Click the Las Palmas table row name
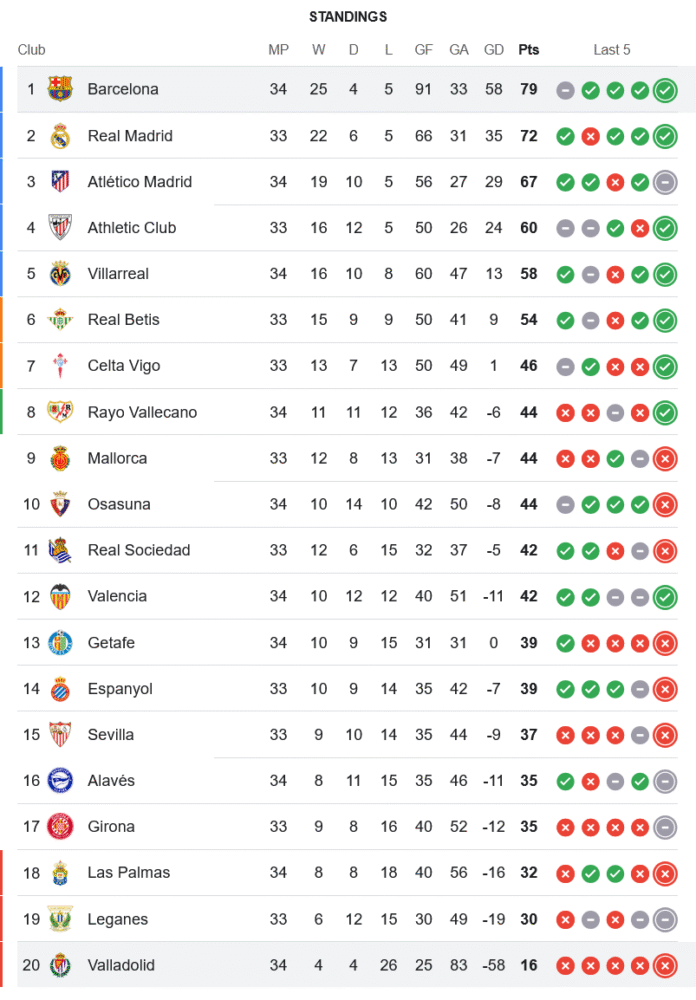 pyautogui.click(x=128, y=873)
